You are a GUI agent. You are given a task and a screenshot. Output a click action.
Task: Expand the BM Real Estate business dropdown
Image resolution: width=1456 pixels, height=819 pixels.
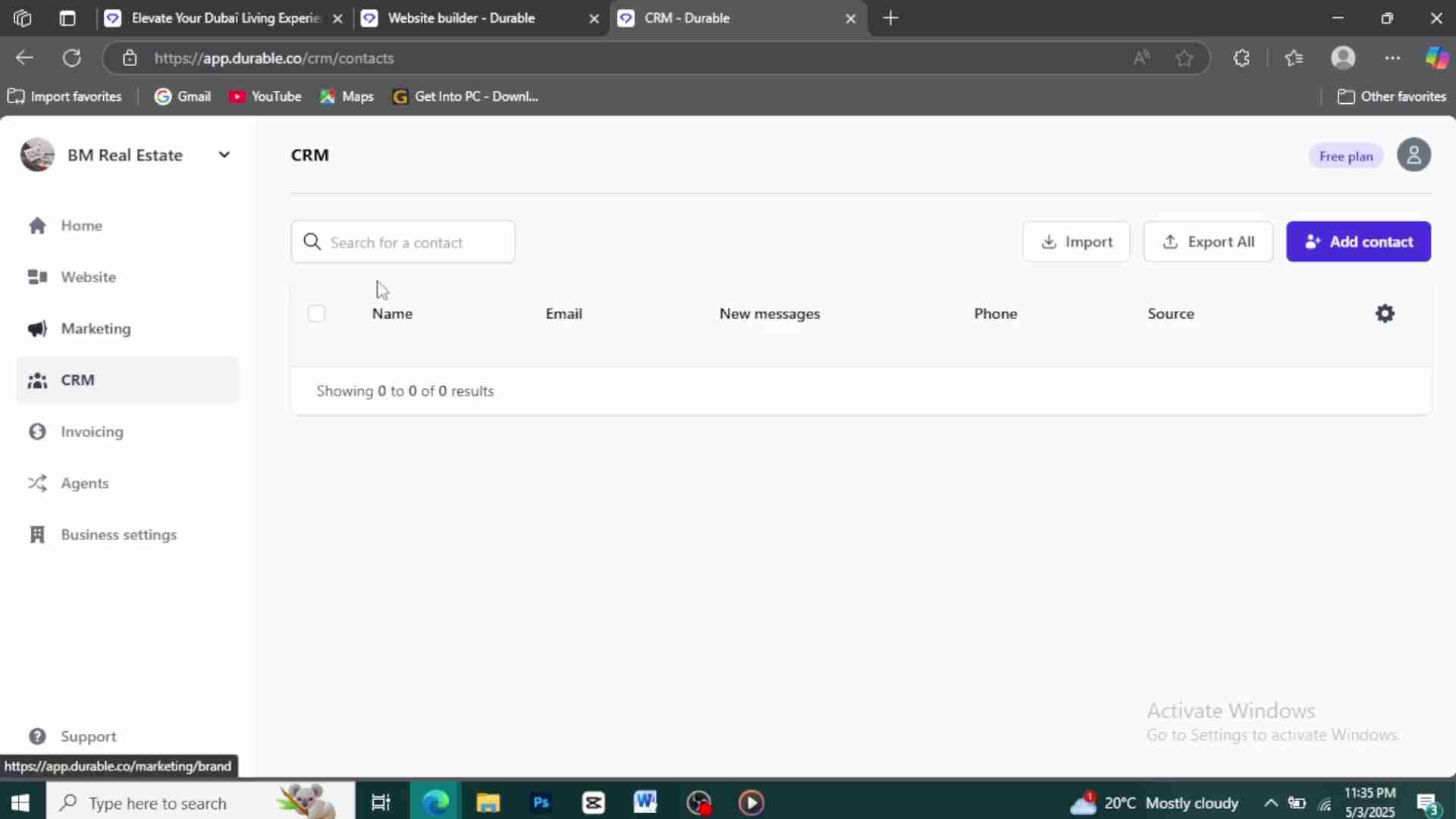coord(224,155)
